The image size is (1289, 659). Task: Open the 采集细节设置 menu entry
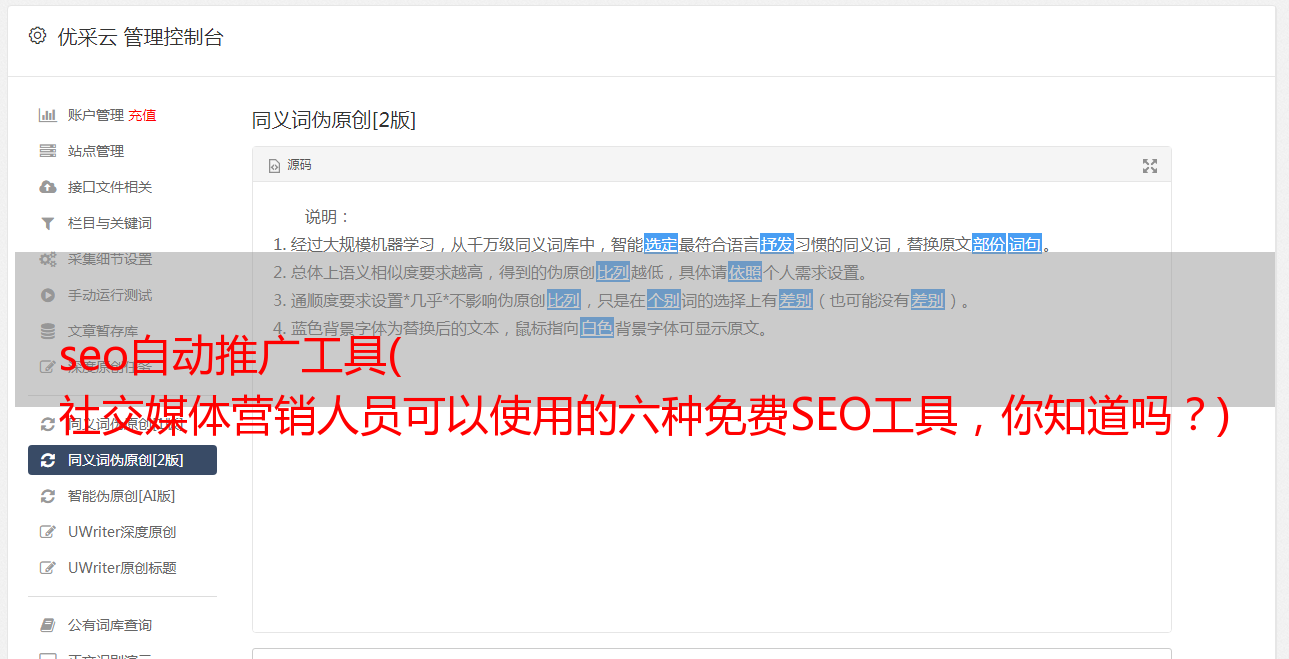[122, 259]
